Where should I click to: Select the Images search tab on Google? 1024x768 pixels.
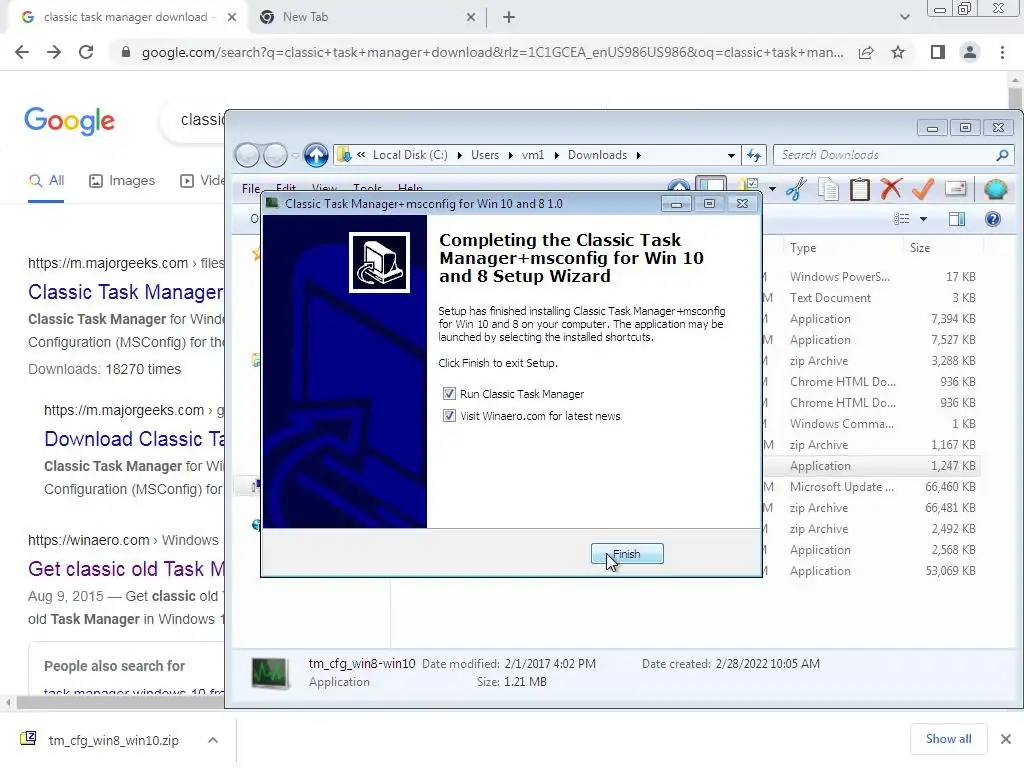122,181
